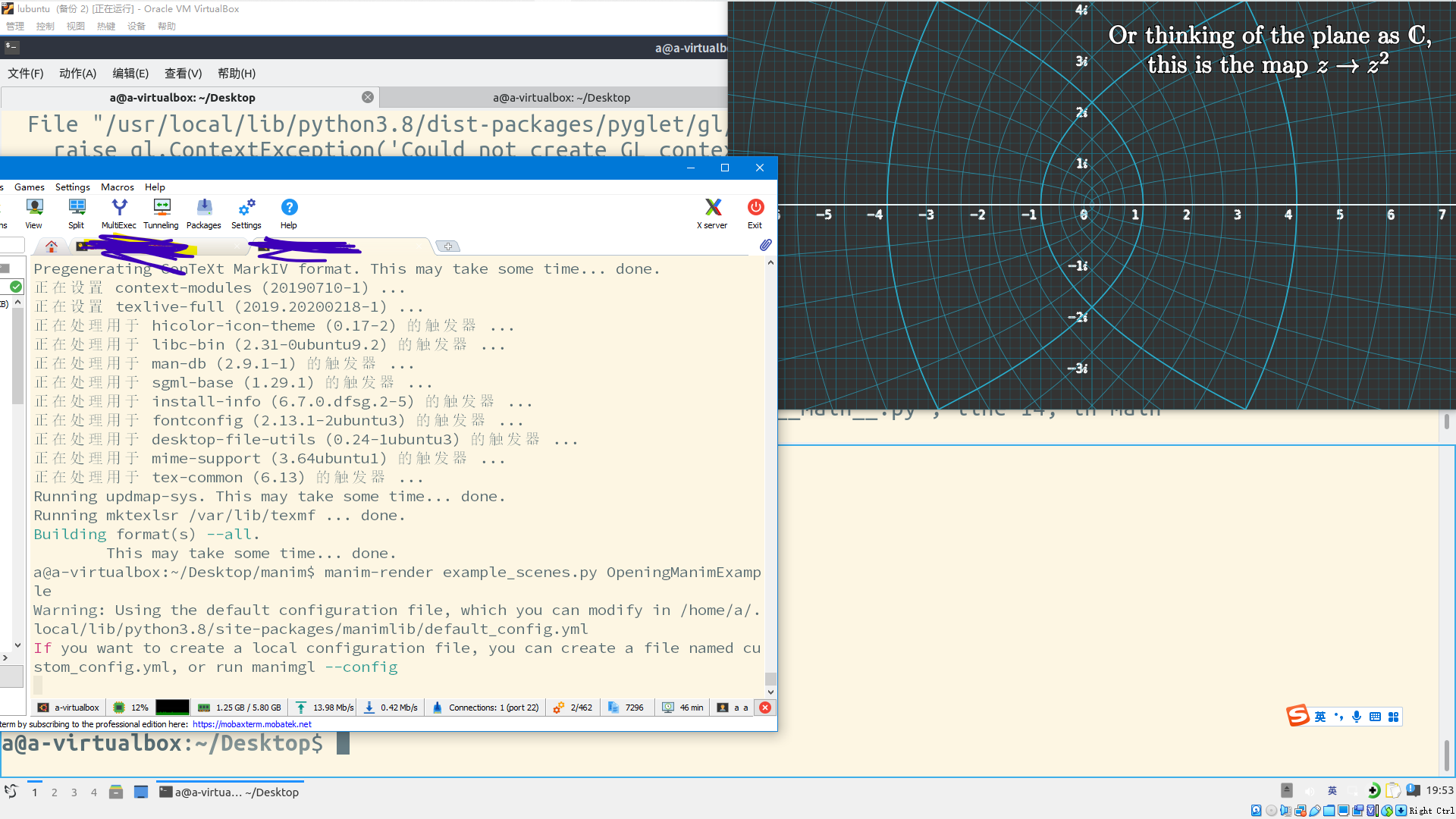Toggle voice input on Sogou toolbar

[1357, 717]
